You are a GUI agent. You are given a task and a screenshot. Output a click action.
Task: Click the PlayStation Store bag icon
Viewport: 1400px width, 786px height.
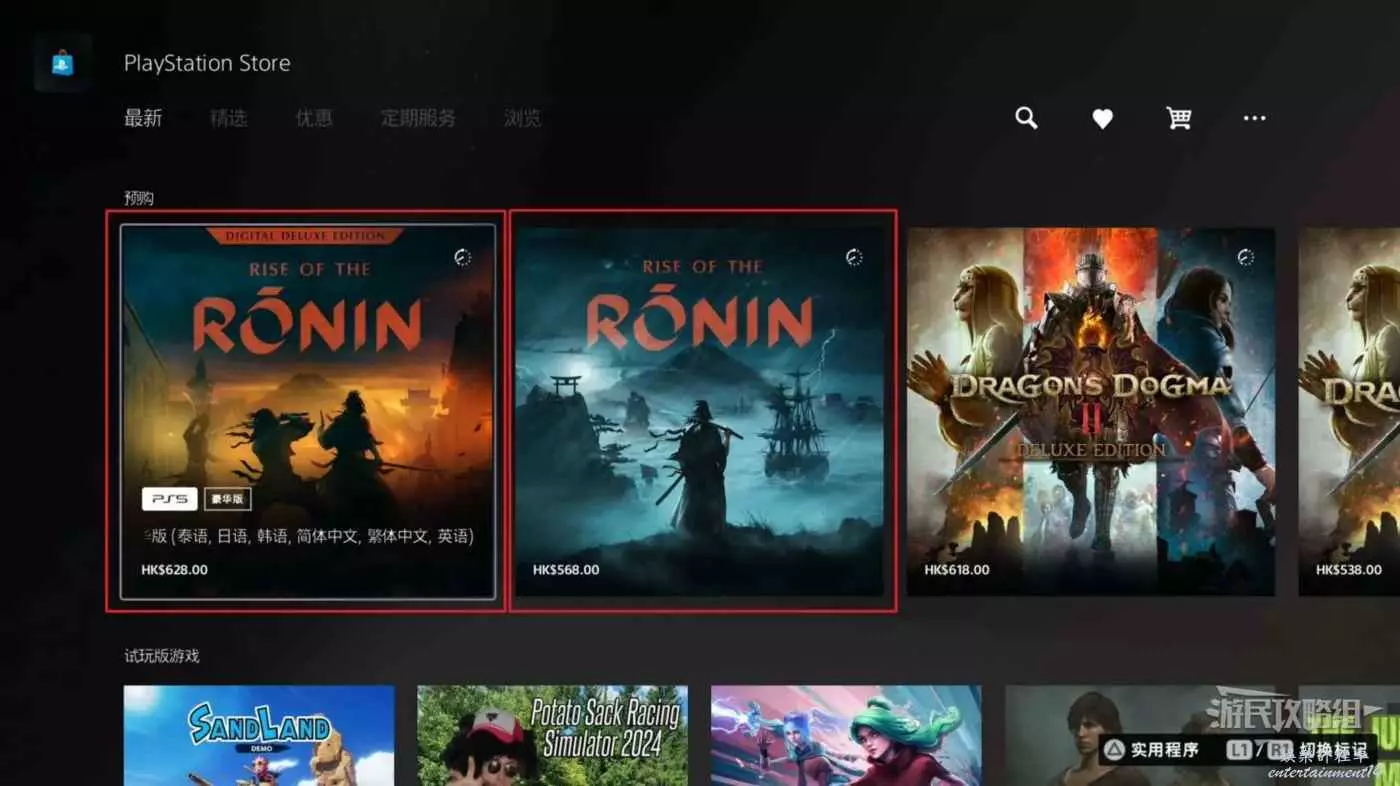coord(62,63)
